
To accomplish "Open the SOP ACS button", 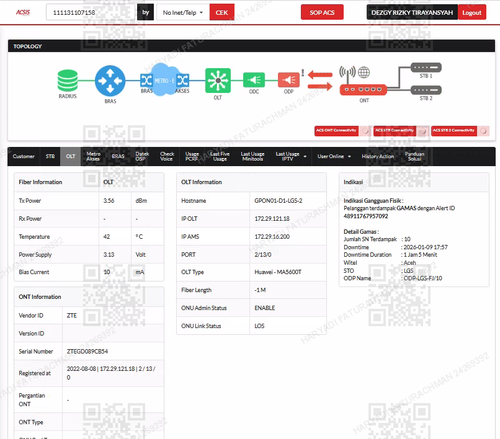I will click(322, 12).
